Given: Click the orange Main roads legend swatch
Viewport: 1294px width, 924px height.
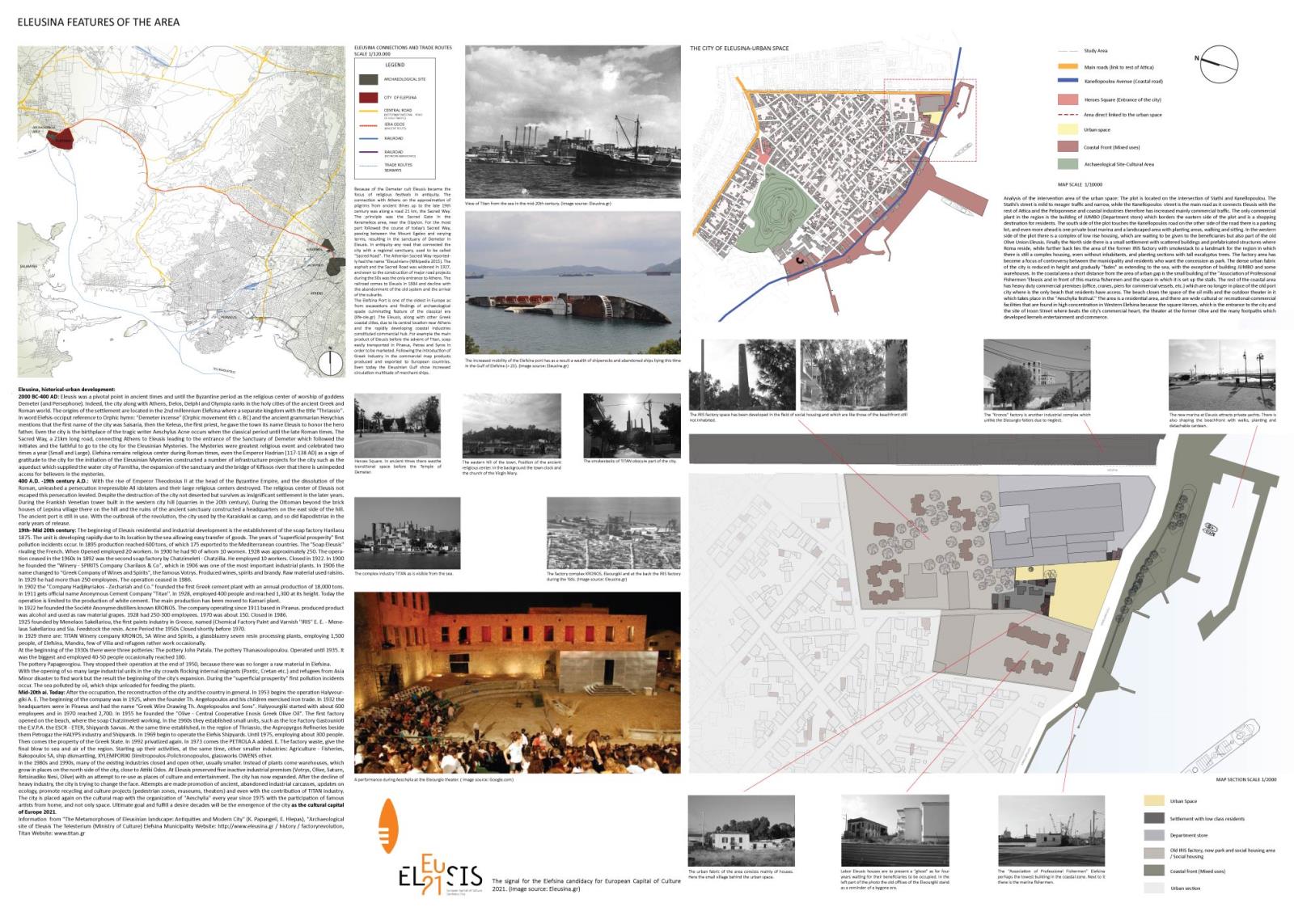Looking at the screenshot, I should (1069, 67).
